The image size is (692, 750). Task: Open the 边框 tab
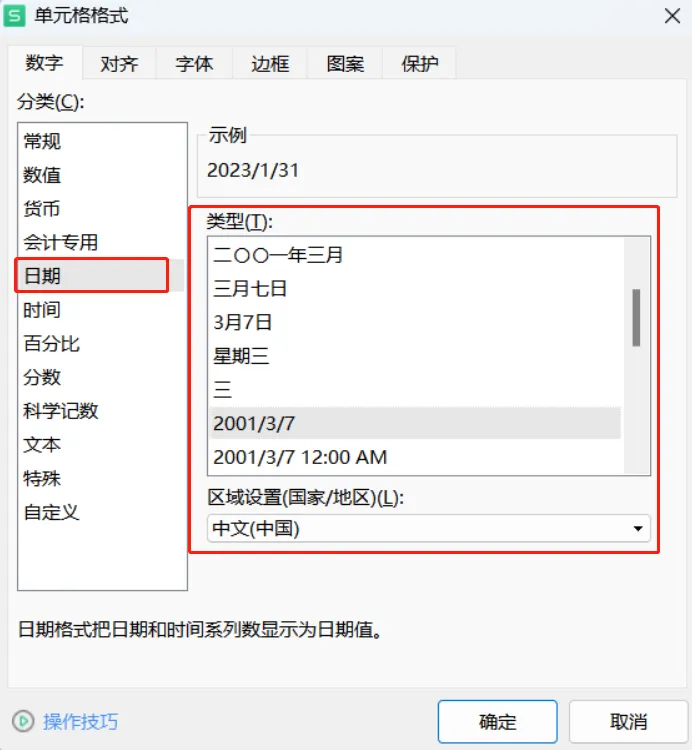coord(270,63)
